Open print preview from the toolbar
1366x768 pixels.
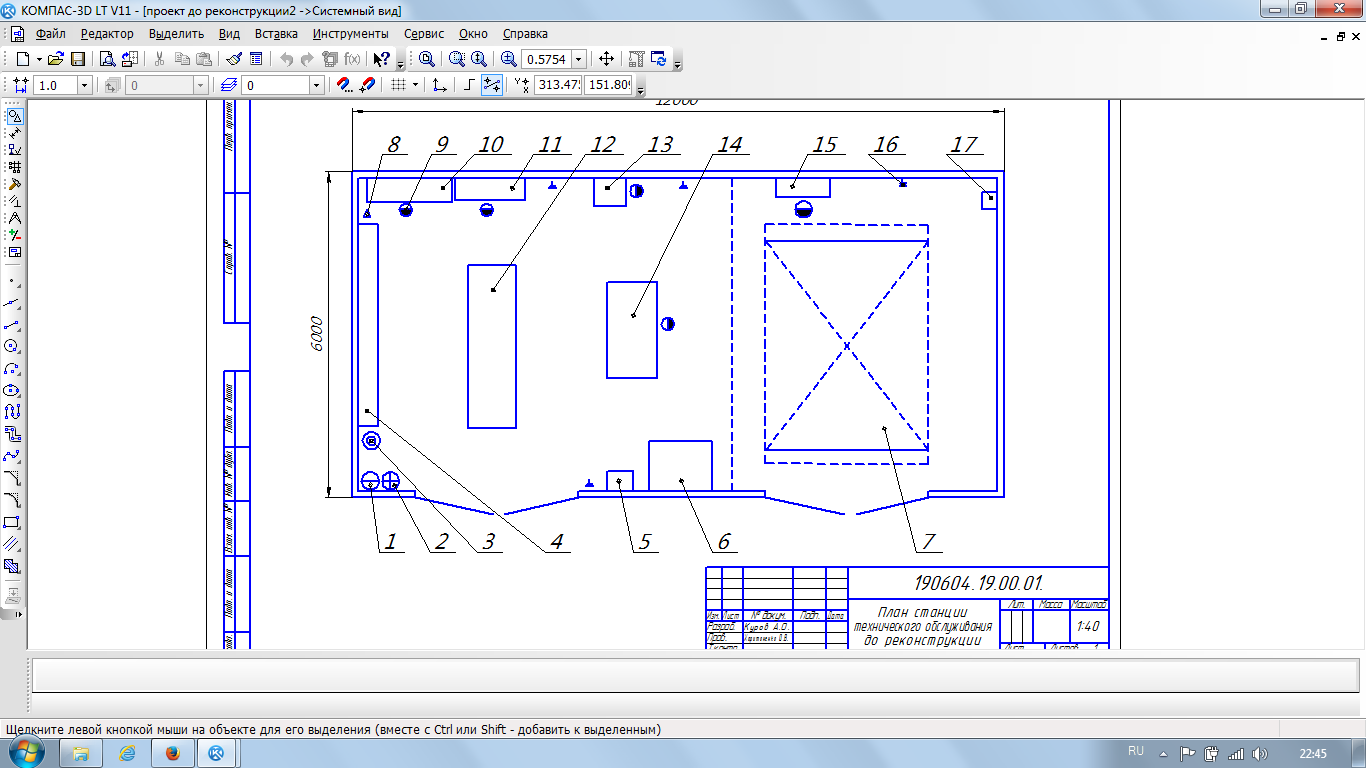107,59
